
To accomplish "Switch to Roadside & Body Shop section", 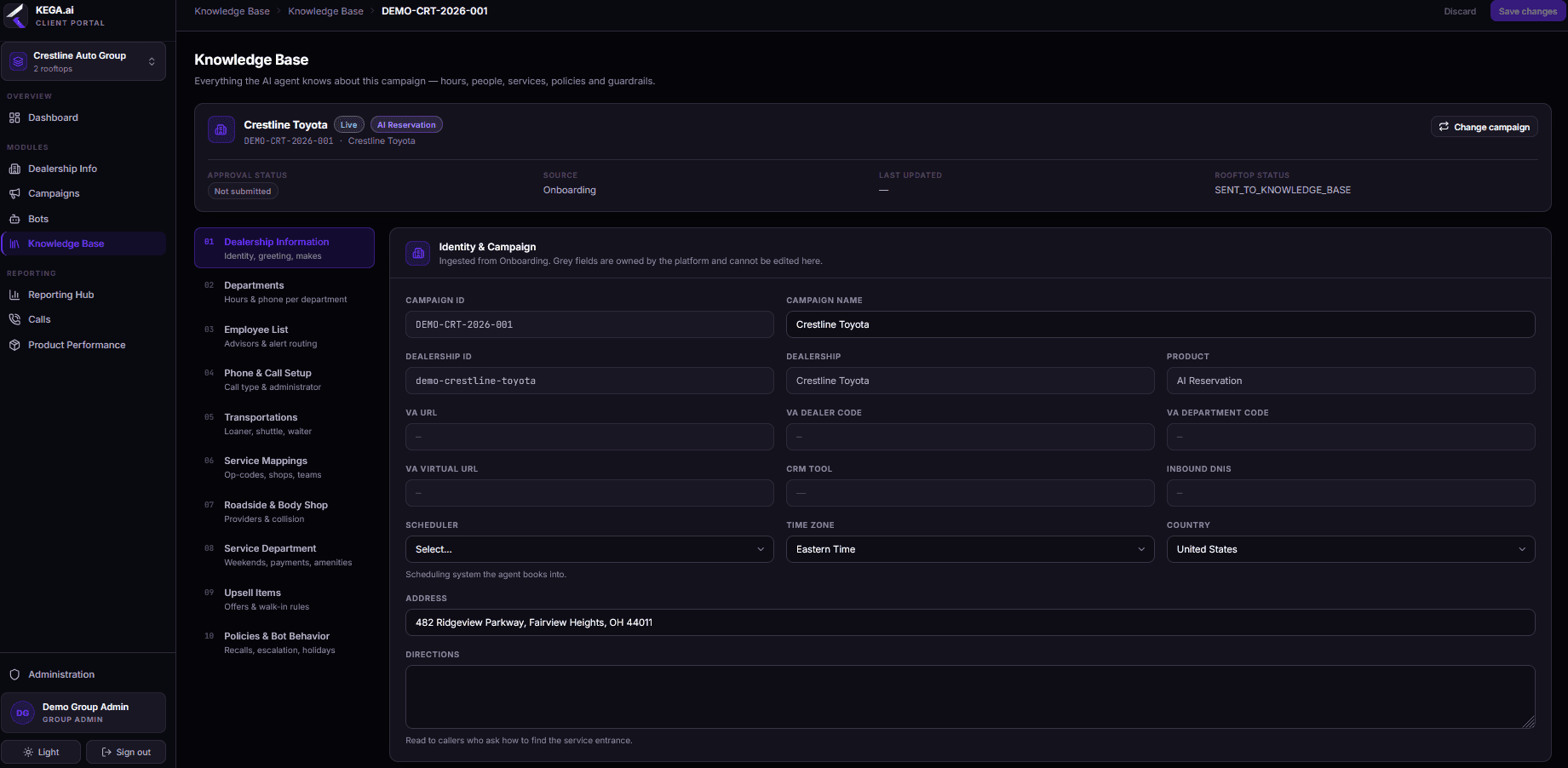I will tap(284, 512).
